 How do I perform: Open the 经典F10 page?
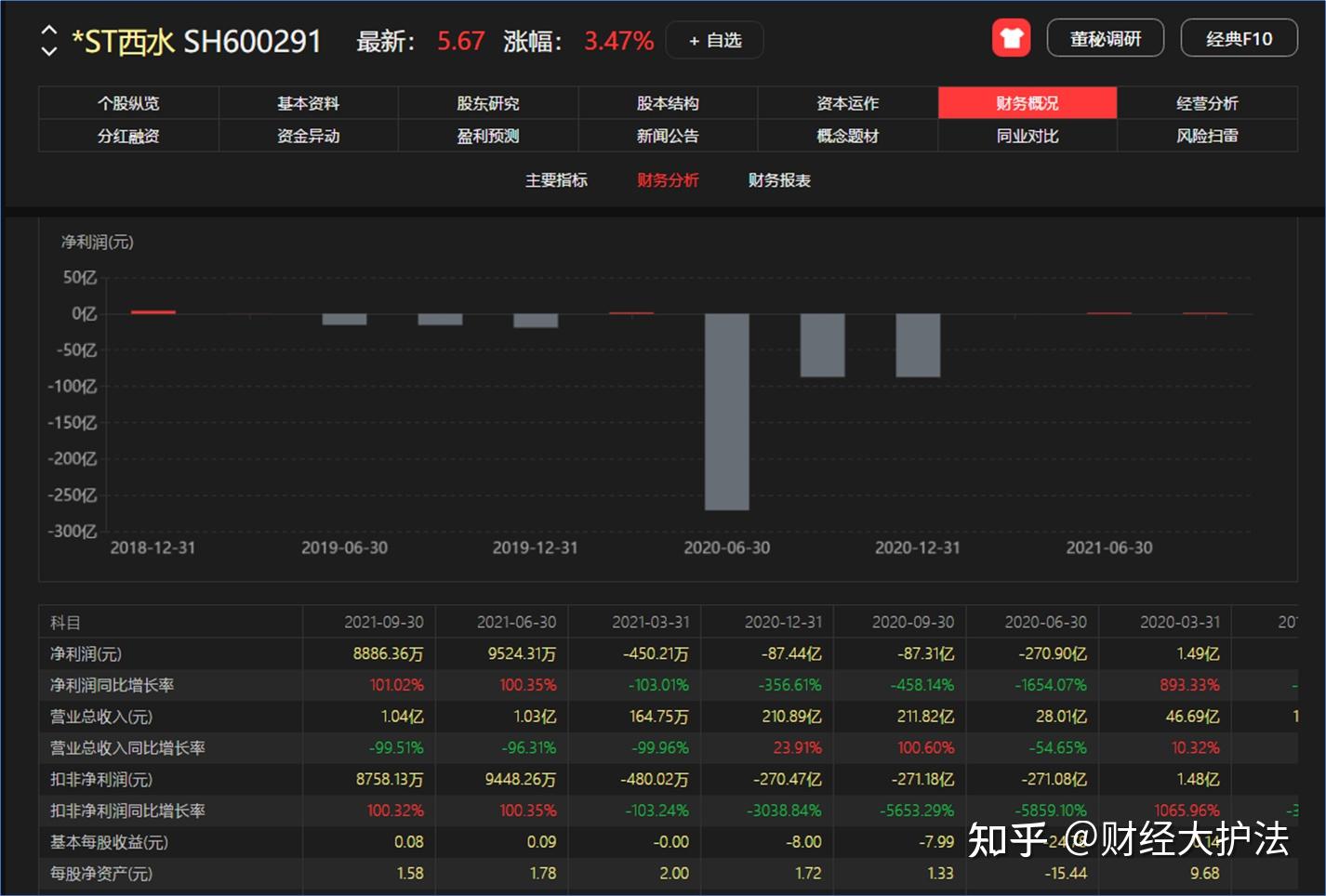1239,38
